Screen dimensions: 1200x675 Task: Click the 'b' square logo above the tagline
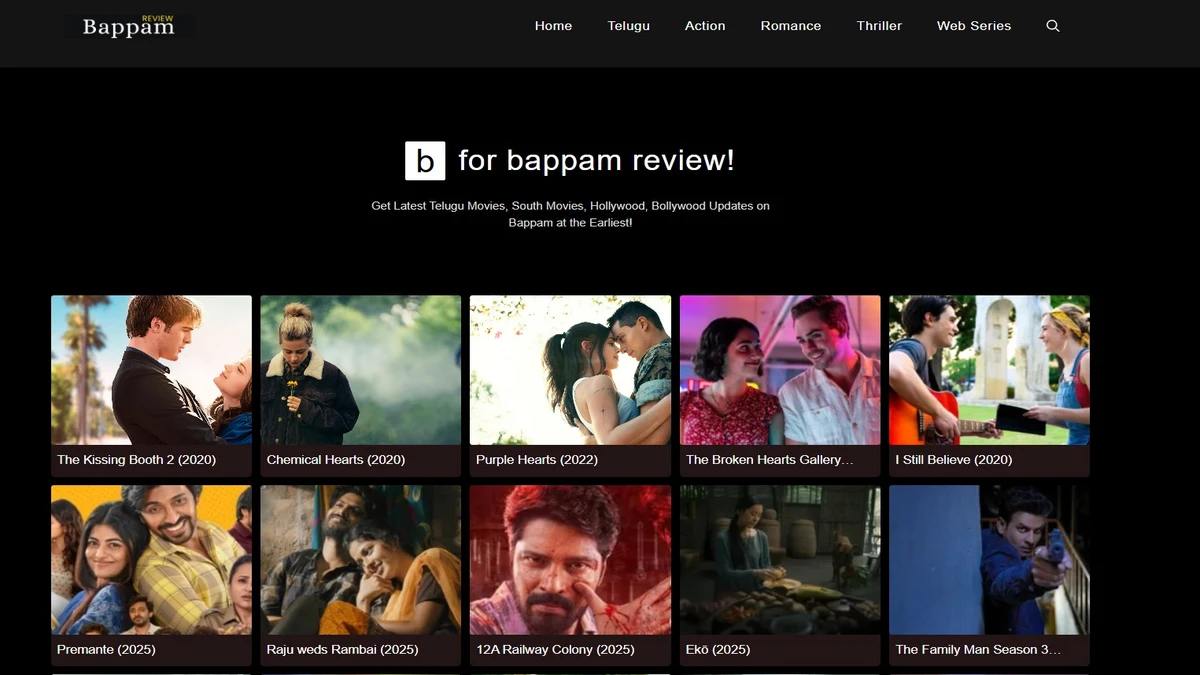tap(424, 160)
